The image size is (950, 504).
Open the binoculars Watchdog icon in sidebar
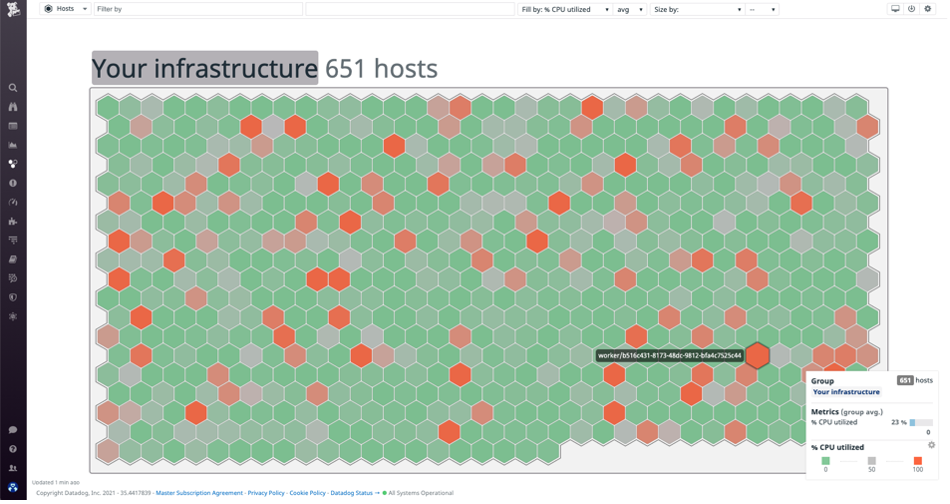(13, 107)
